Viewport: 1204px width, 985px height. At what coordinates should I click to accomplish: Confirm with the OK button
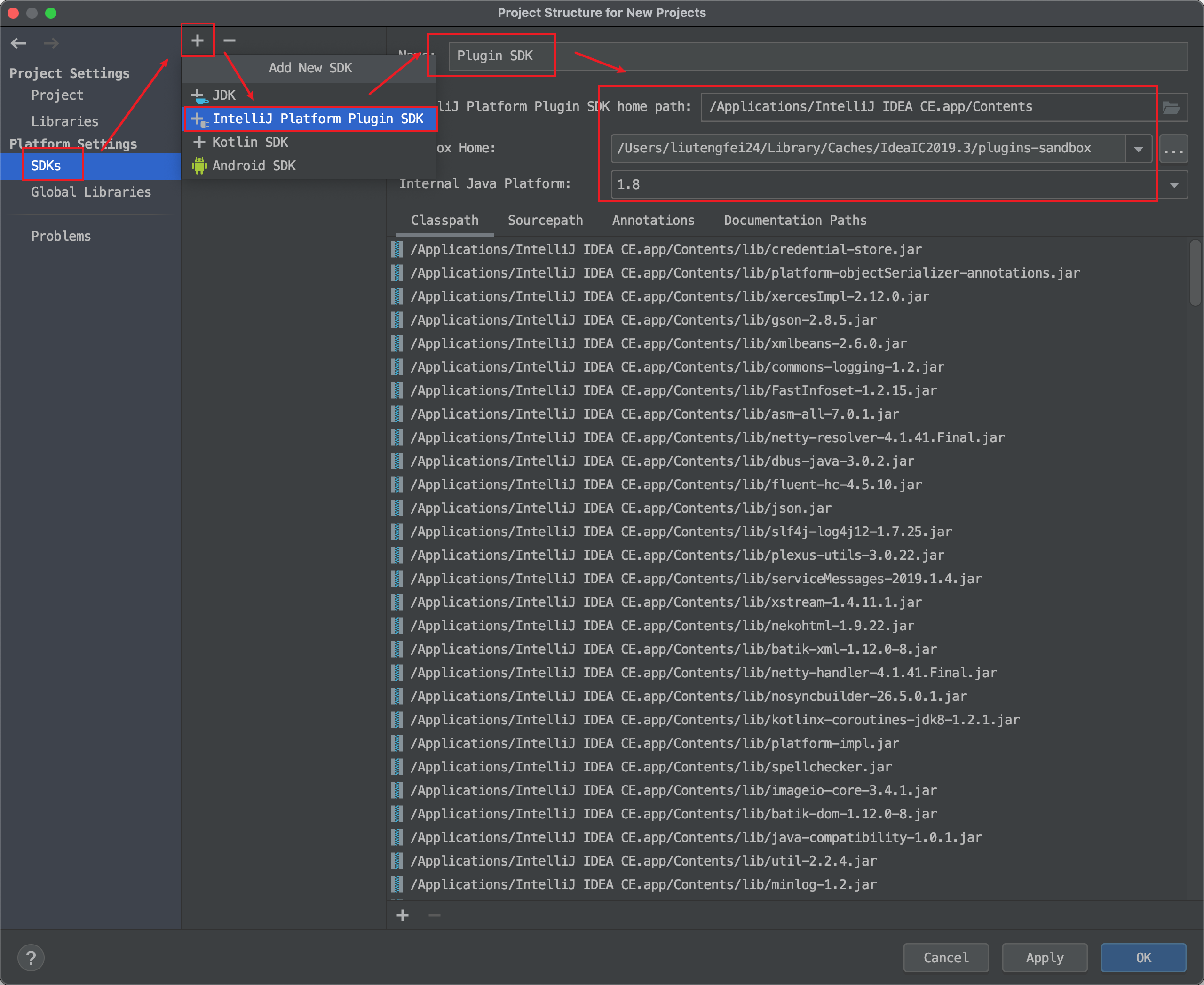pyautogui.click(x=1143, y=958)
